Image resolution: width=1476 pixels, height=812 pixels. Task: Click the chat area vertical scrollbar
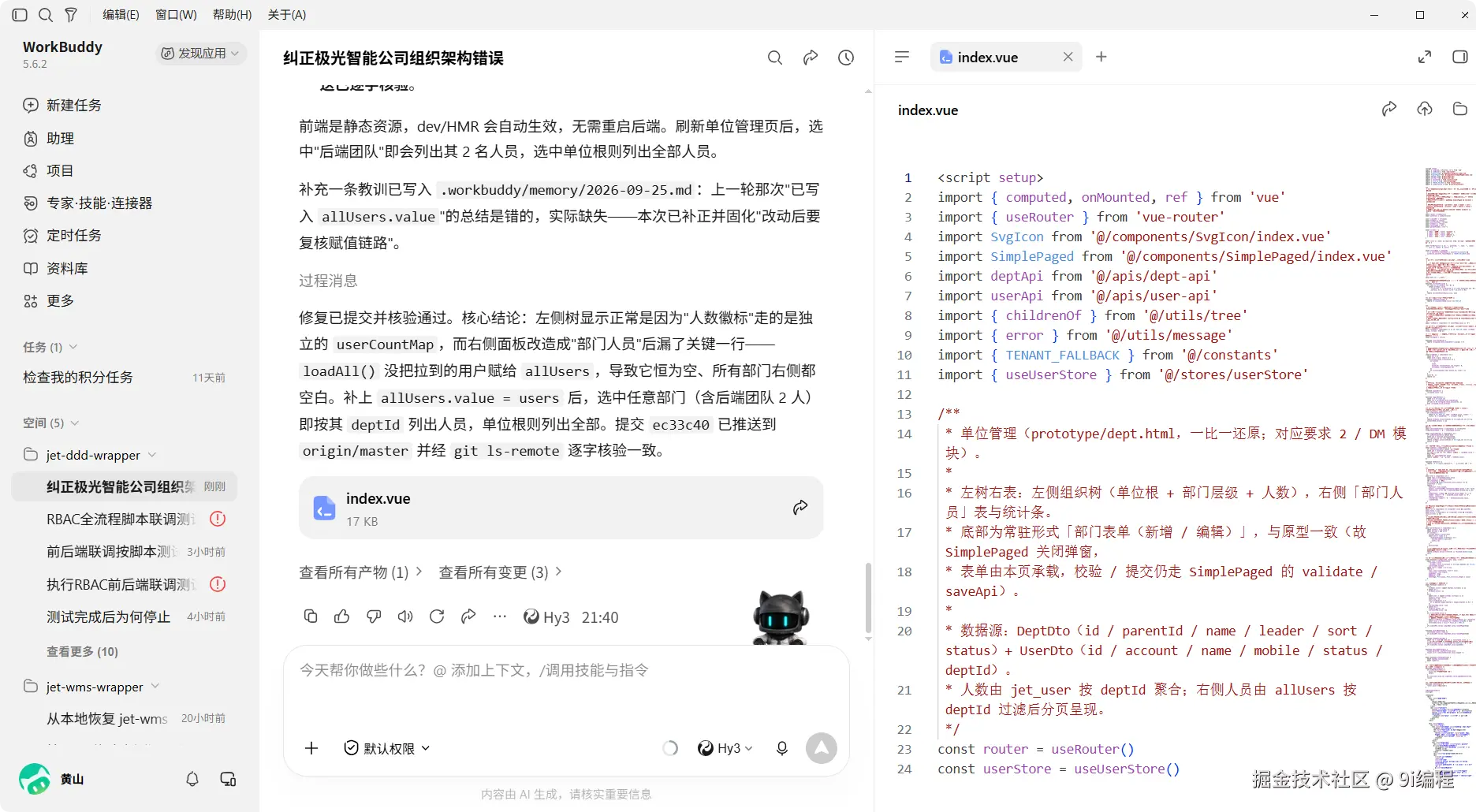[868, 598]
